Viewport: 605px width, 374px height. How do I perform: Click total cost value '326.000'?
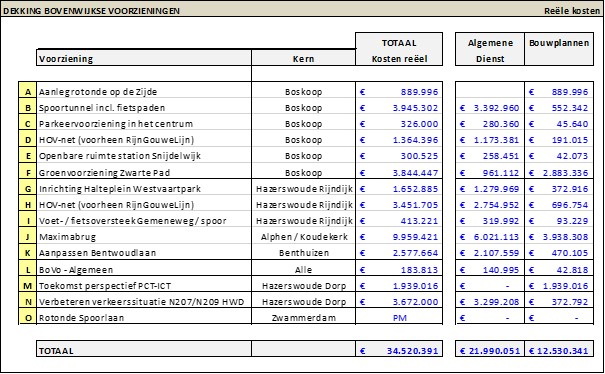click(x=419, y=124)
